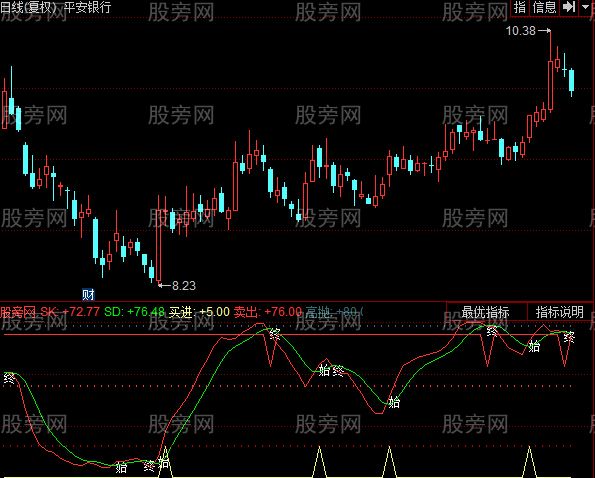The height and width of the screenshot is (478, 595).
Task: Click the 高抛 indicator value
Action: (334, 312)
